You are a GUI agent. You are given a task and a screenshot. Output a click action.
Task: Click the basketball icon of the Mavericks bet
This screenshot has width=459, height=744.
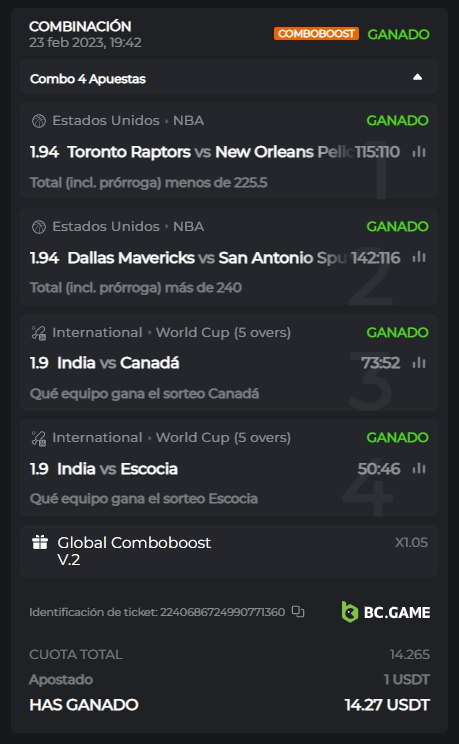pyautogui.click(x=39, y=227)
